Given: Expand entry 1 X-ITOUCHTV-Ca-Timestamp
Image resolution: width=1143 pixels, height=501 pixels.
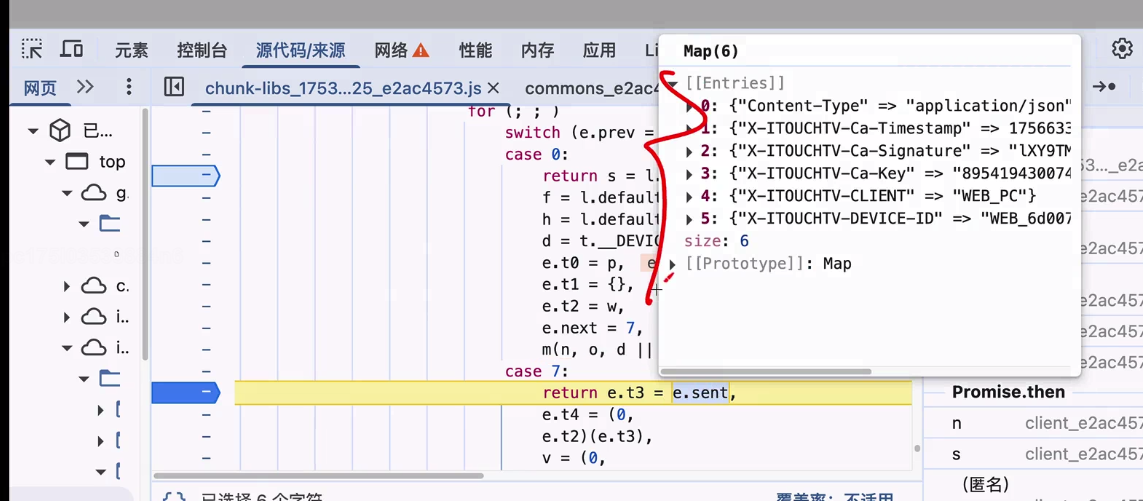Looking at the screenshot, I should point(690,129).
